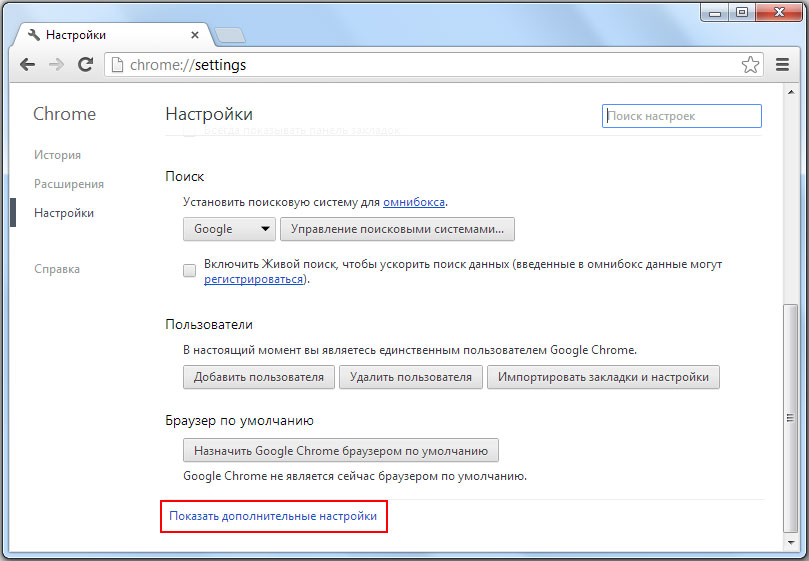The width and height of the screenshot is (809, 561).
Task: Enable the Живой поиск checkbox
Action: (189, 271)
